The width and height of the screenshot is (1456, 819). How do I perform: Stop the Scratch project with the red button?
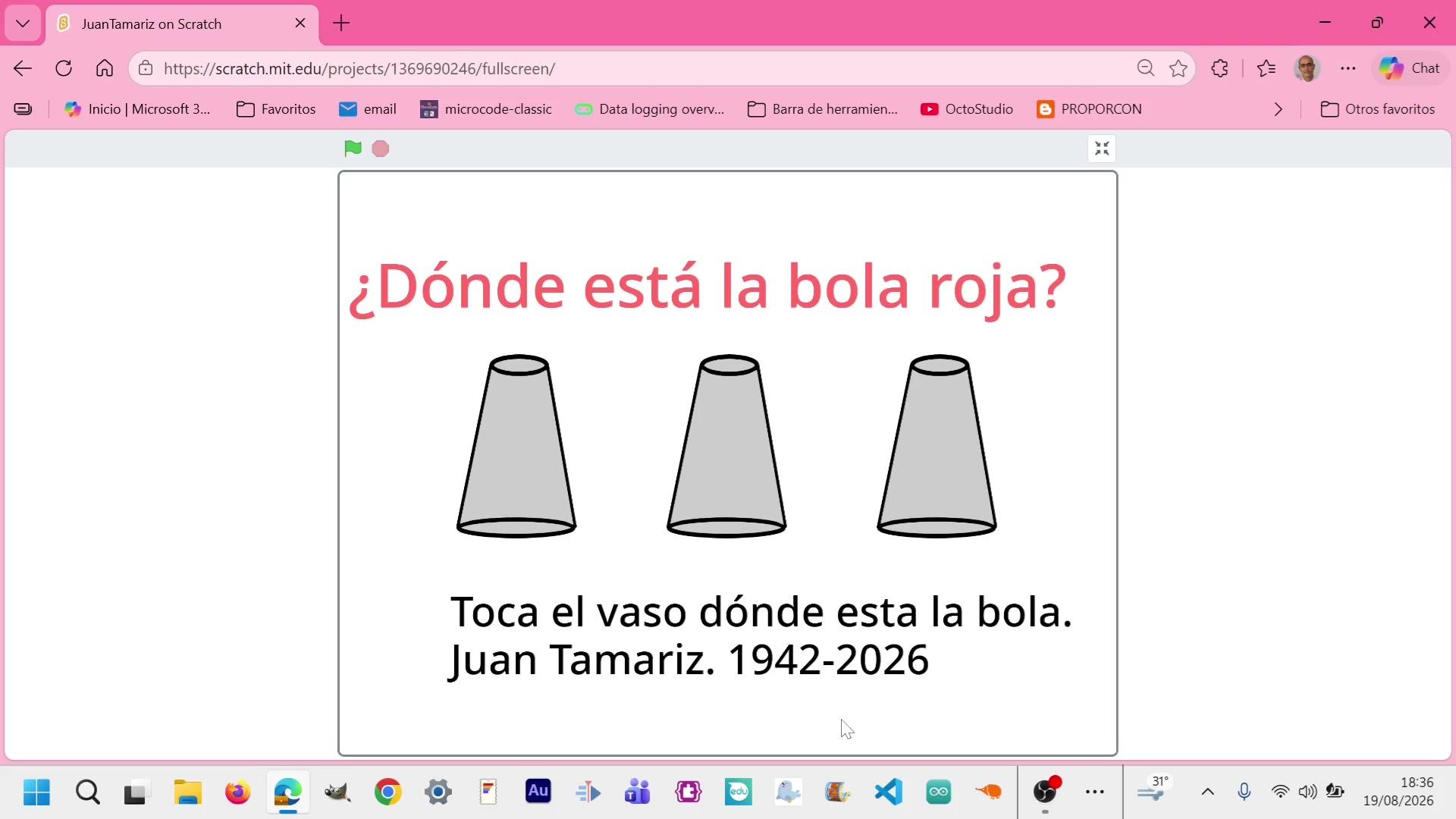381,149
